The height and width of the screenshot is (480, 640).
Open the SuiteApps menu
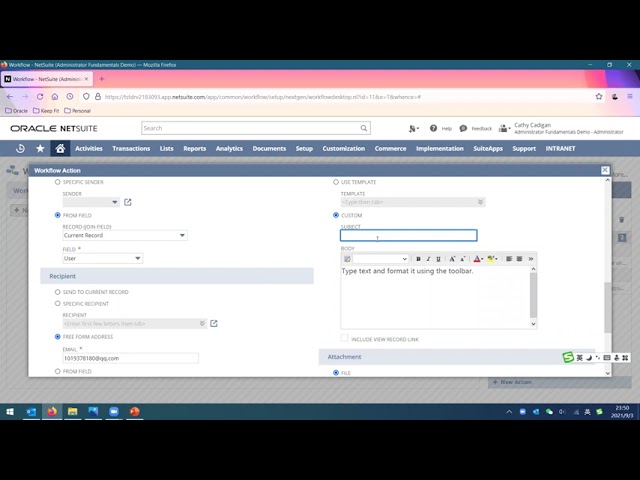tap(488, 149)
